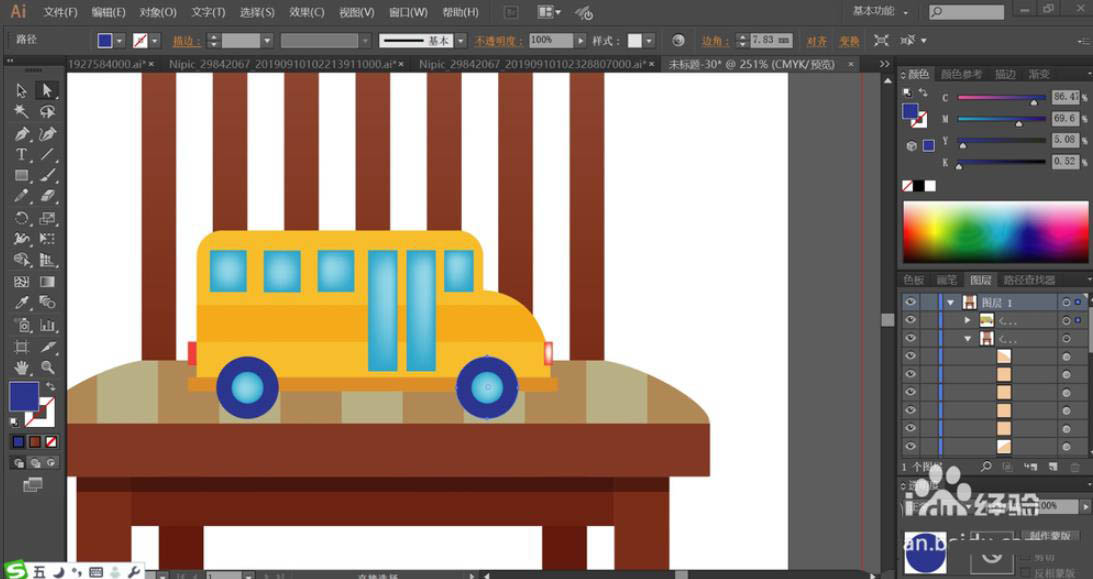Select the Eyedropper tool
1093x579 pixels.
click(x=22, y=303)
